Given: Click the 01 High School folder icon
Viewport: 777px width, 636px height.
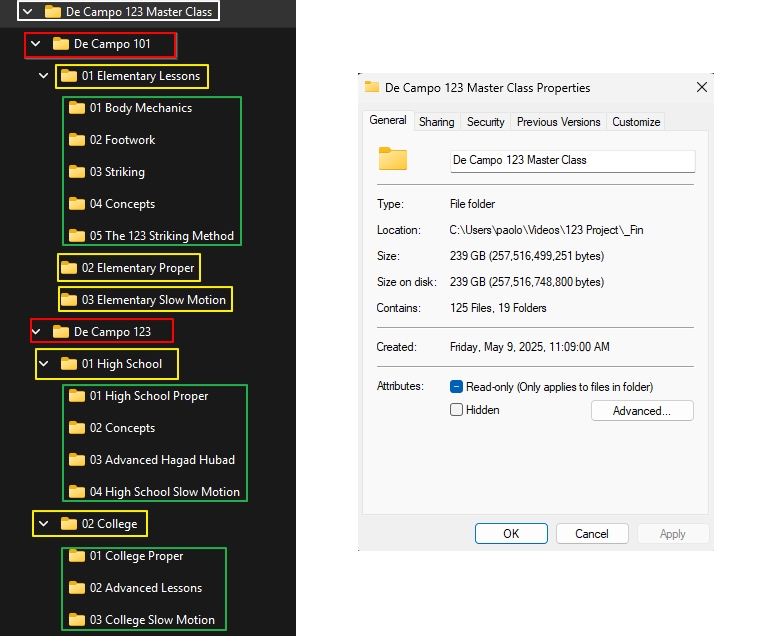Looking at the screenshot, I should click(68, 364).
